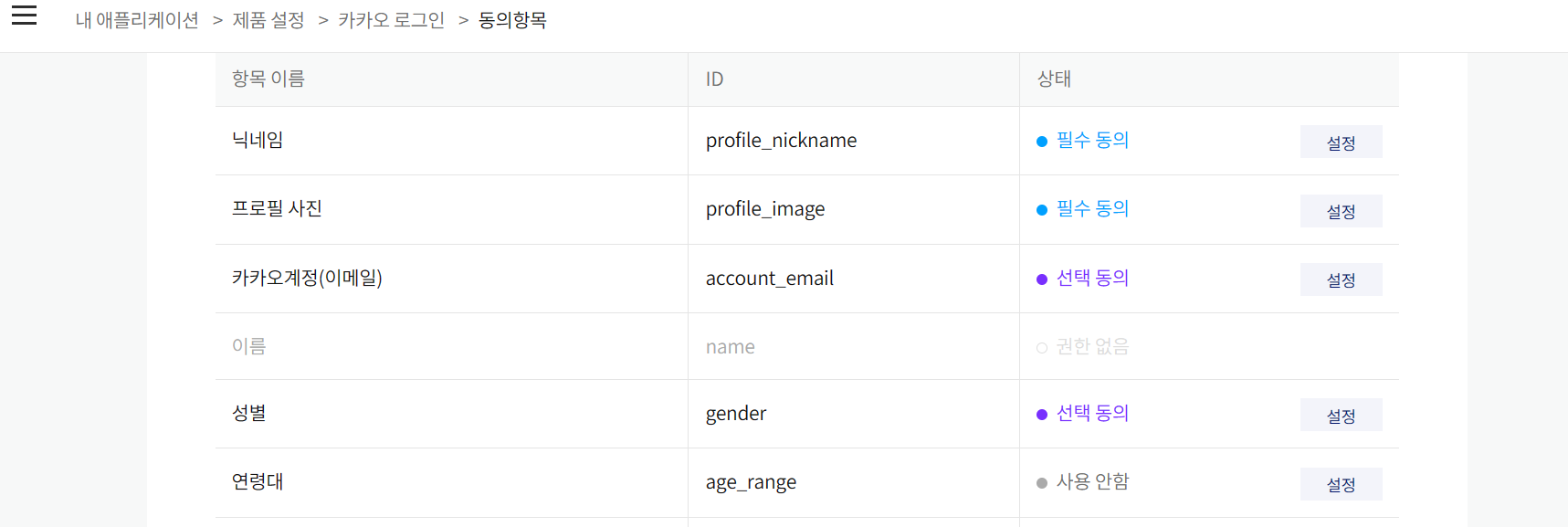Open the hamburger menu icon
The width and height of the screenshot is (1568, 527).
click(x=24, y=16)
